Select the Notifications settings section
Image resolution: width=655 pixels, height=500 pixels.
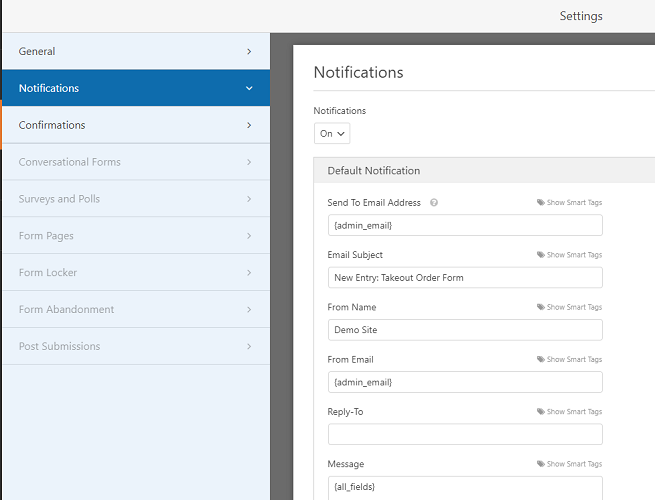click(x=136, y=88)
